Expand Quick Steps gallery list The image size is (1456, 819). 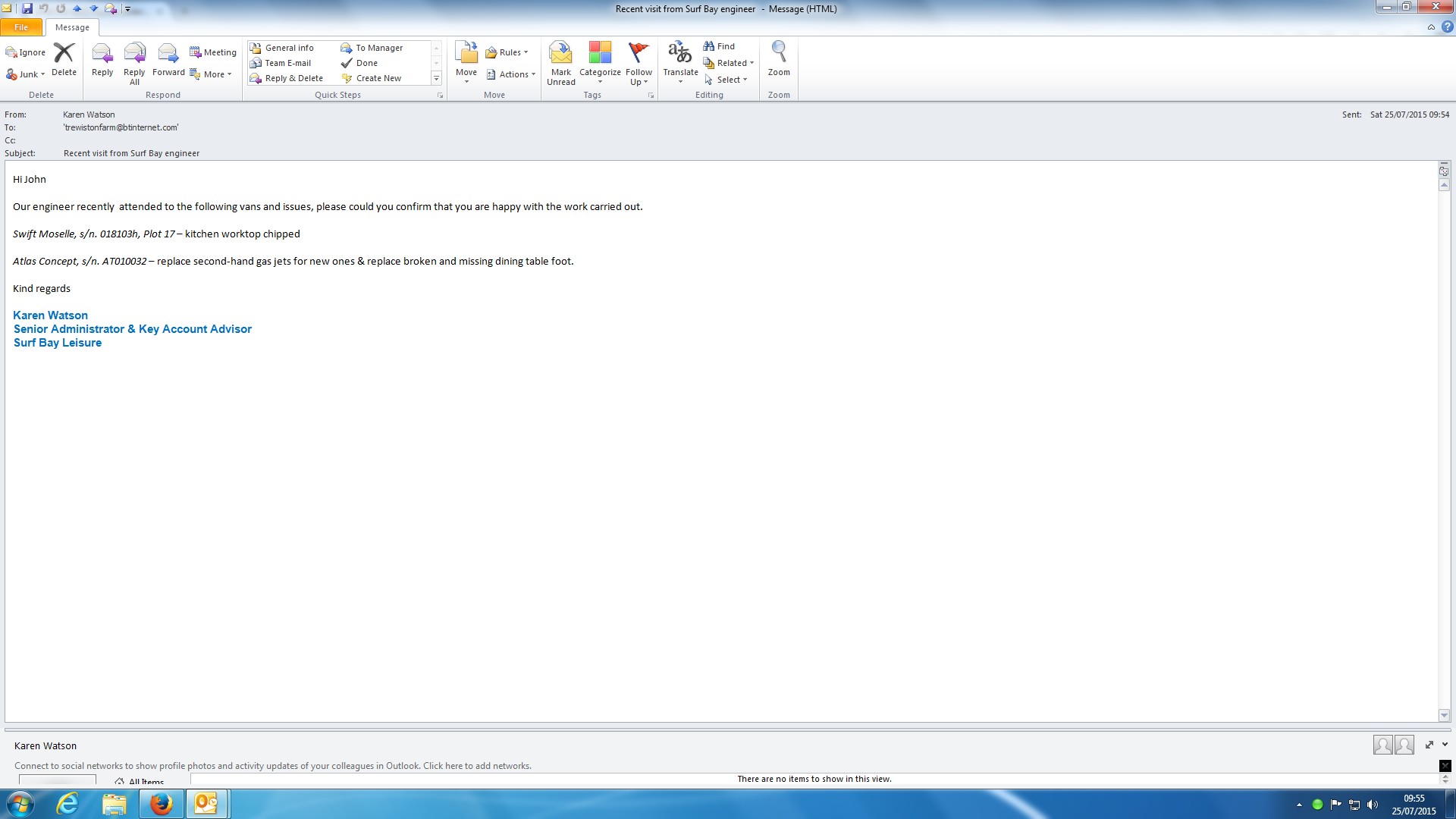(436, 78)
